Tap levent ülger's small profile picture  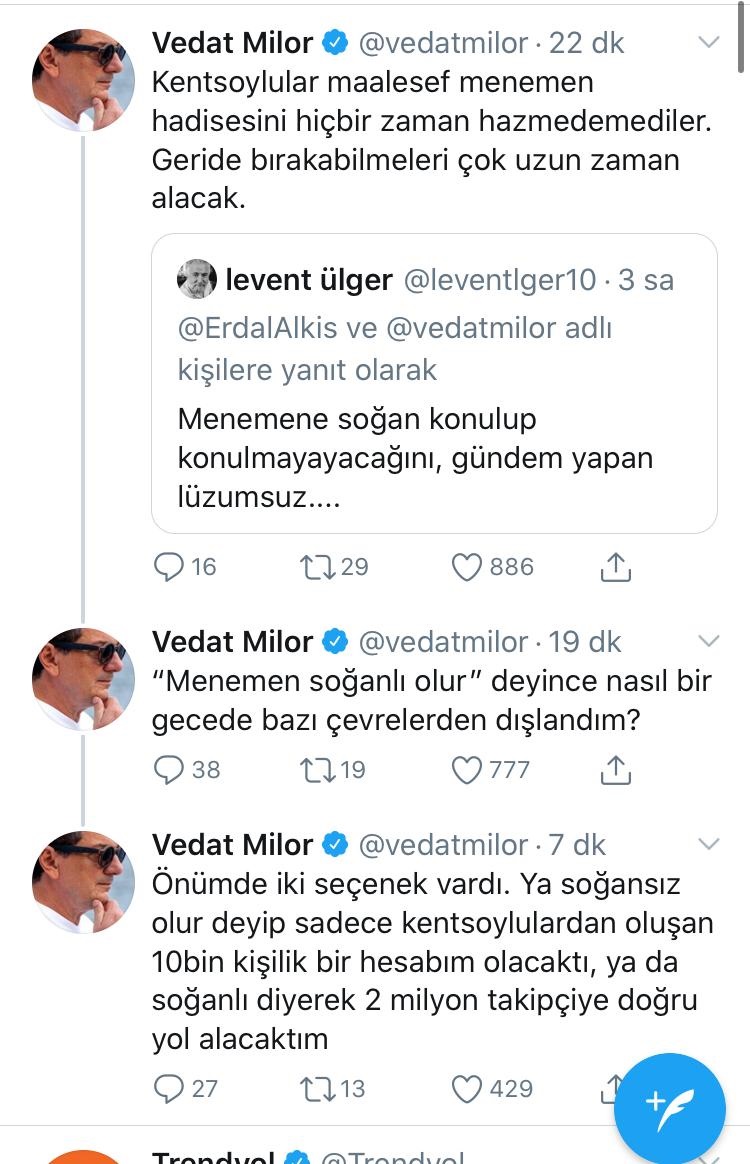click(197, 280)
